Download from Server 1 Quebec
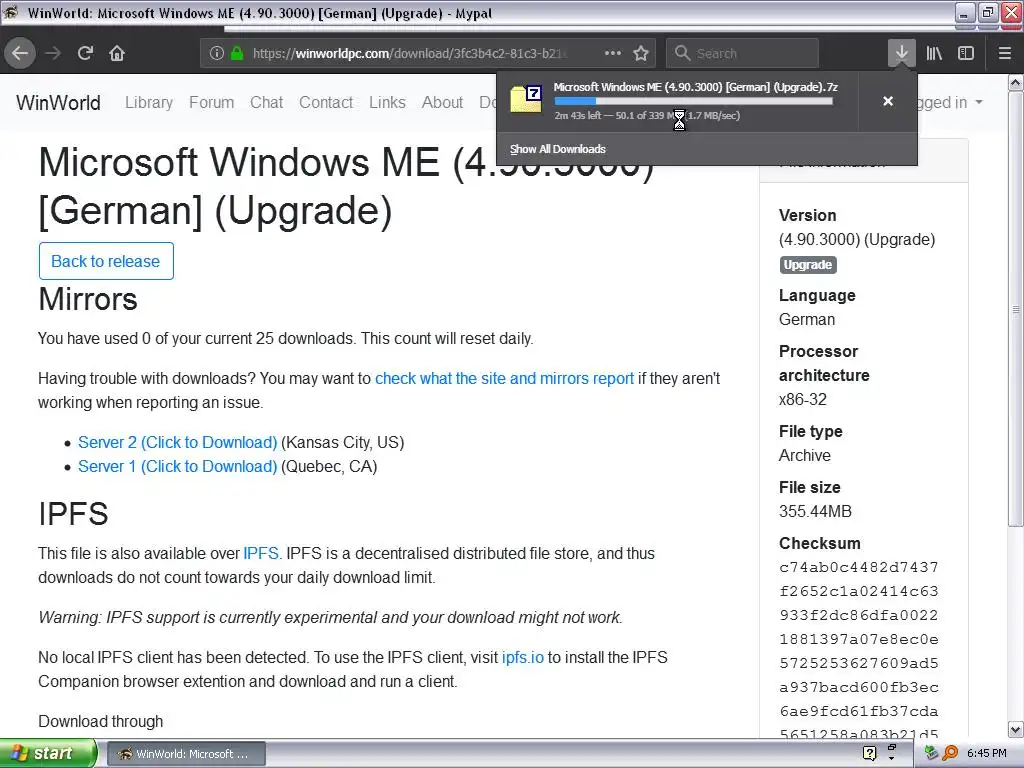Screen dimensions: 1024x768 178,466
